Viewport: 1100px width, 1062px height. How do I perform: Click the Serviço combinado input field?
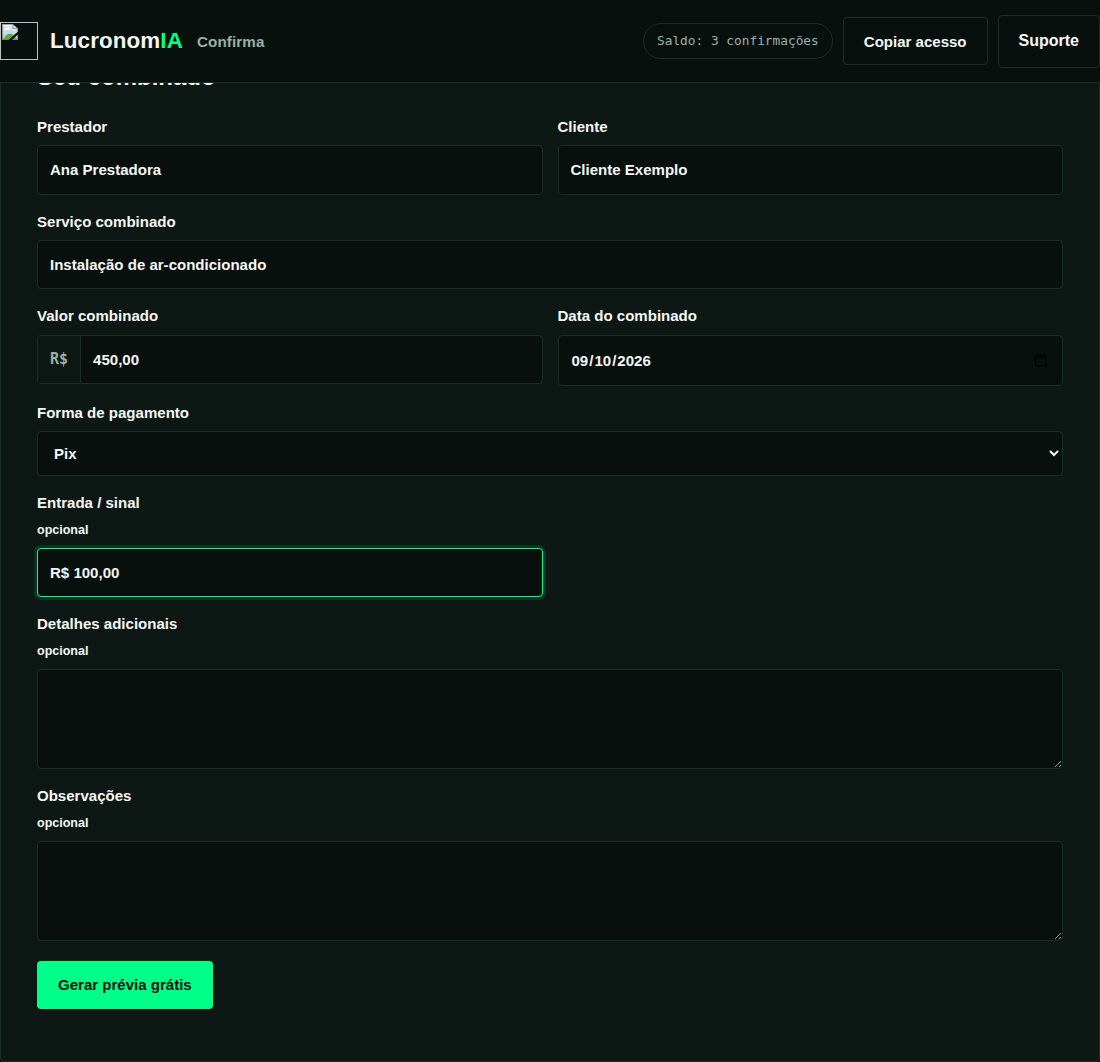click(549, 264)
